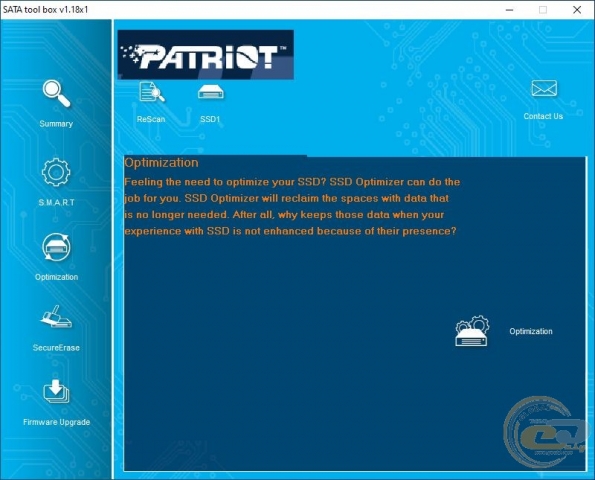The image size is (595, 480).
Task: Click the text line starting 'experience with SSD'
Action: point(290,231)
